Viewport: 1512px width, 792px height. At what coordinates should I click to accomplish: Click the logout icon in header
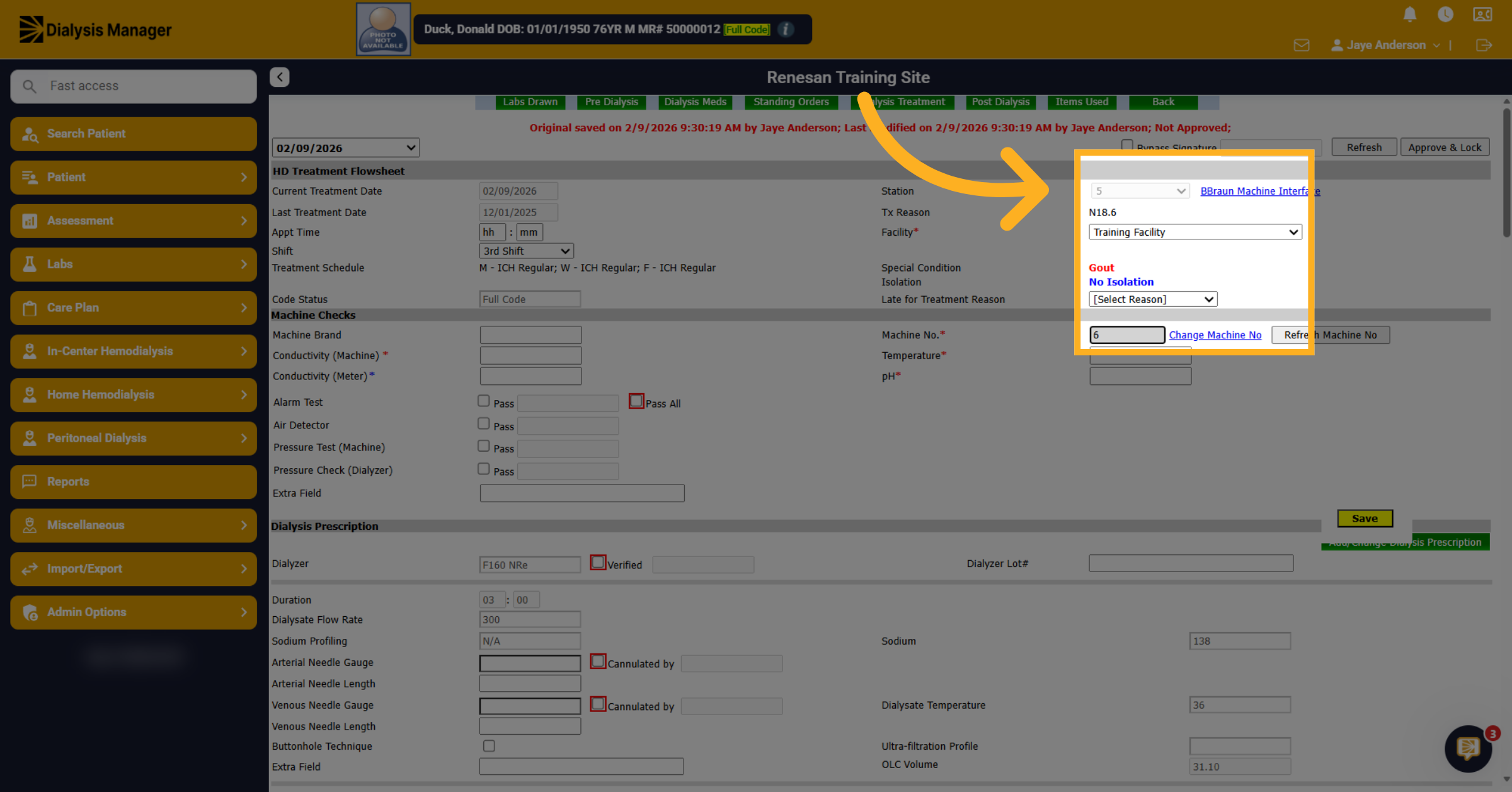(x=1484, y=45)
